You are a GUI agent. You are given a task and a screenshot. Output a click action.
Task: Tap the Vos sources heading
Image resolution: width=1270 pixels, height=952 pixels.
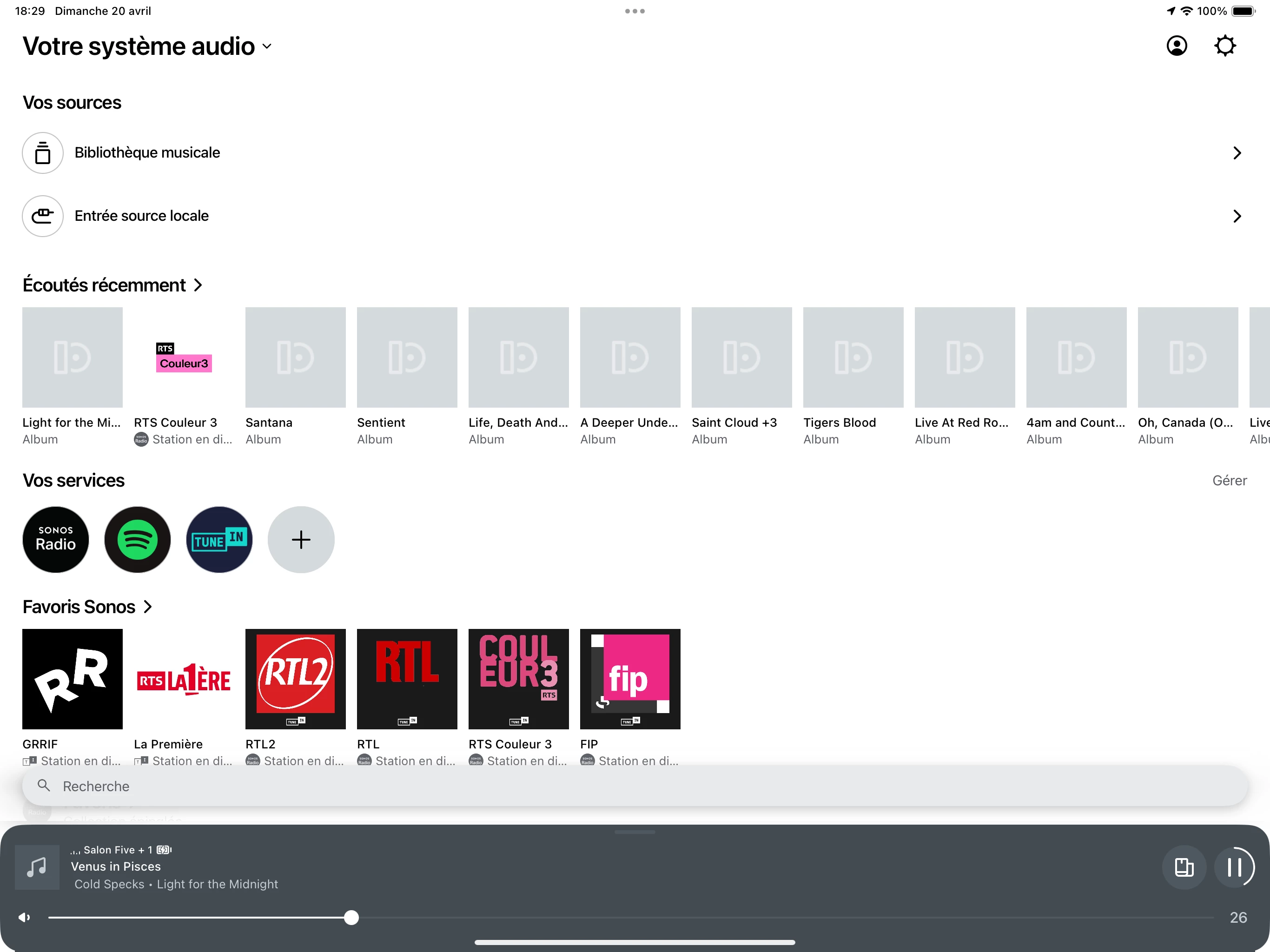click(x=72, y=102)
